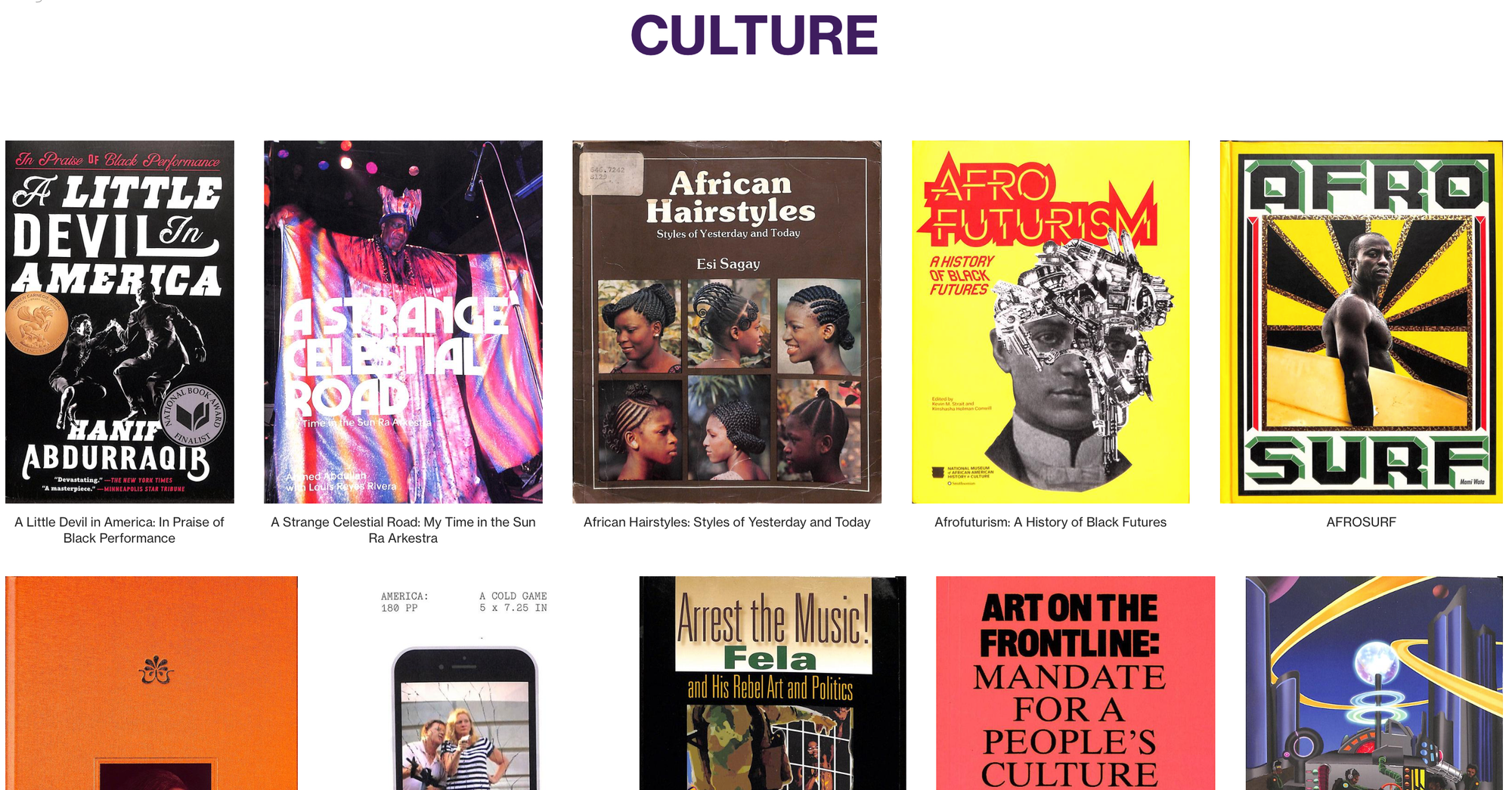The image size is (1512, 790).
Task: Click the library call number sticker
Action: (612, 174)
